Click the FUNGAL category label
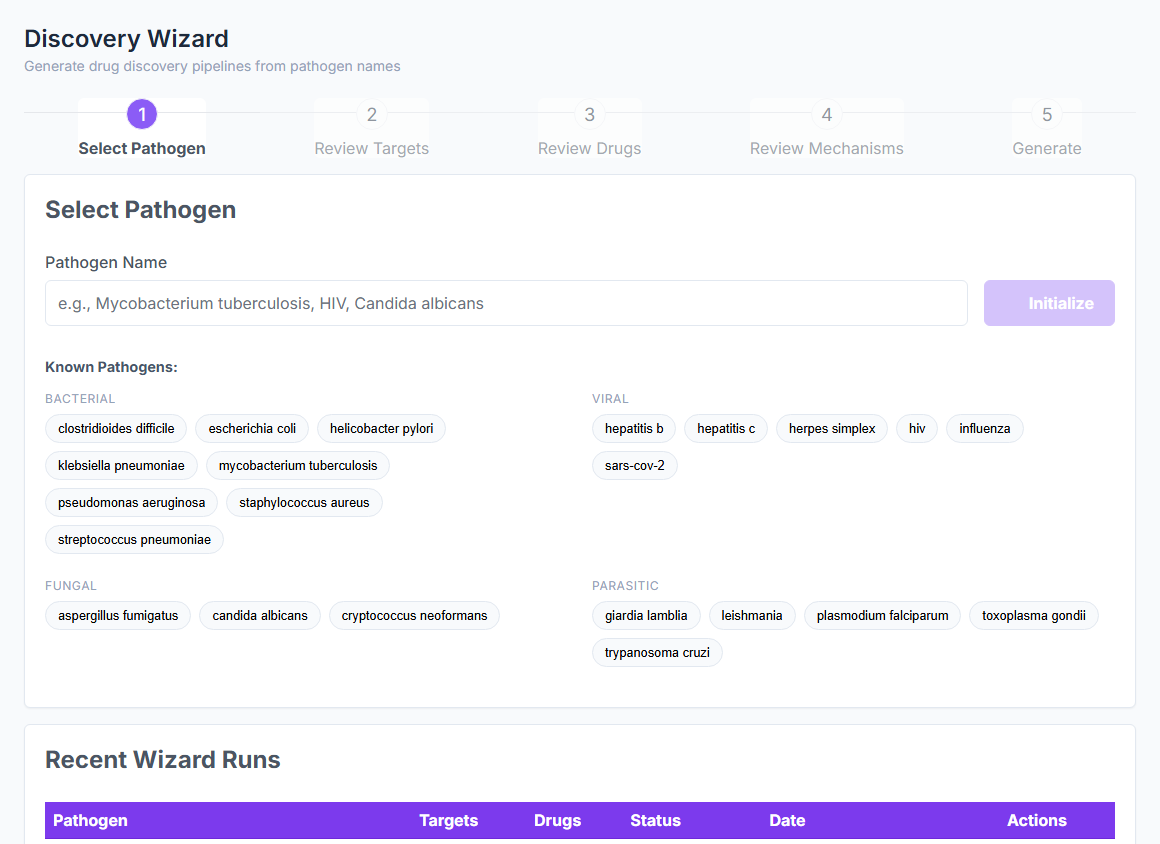 click(x=71, y=586)
